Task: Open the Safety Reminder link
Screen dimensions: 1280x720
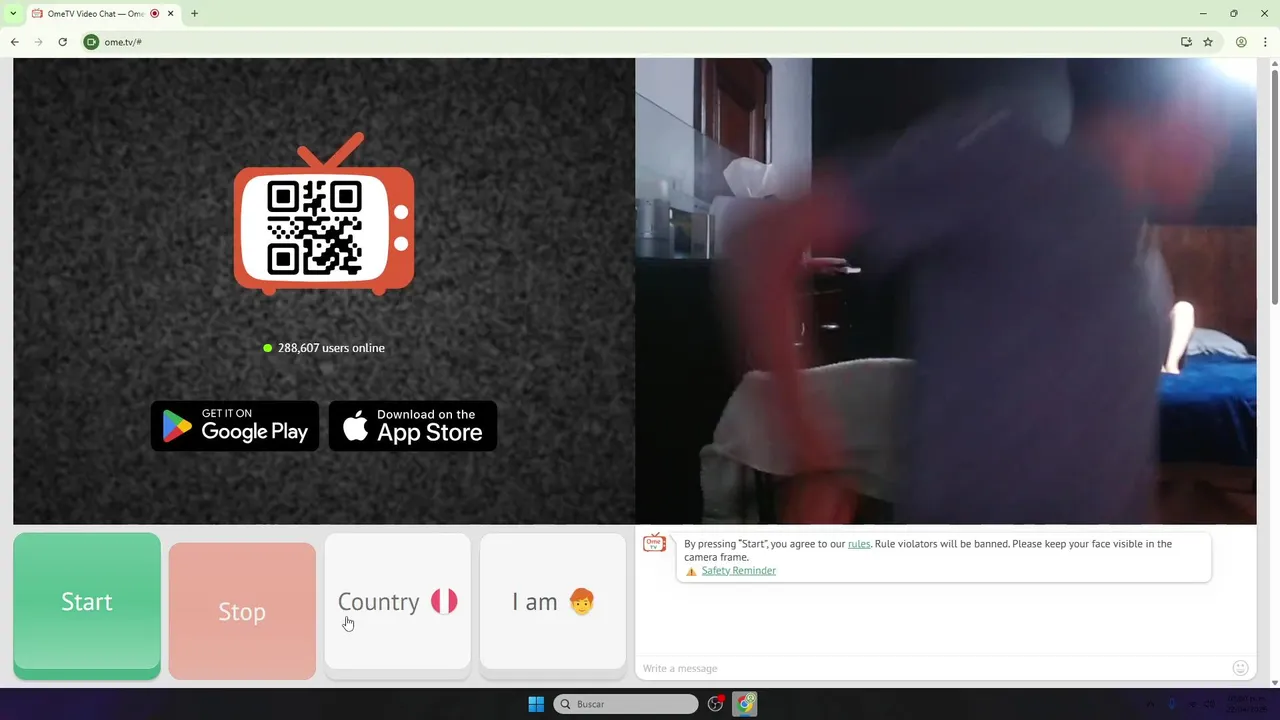Action: [738, 571]
